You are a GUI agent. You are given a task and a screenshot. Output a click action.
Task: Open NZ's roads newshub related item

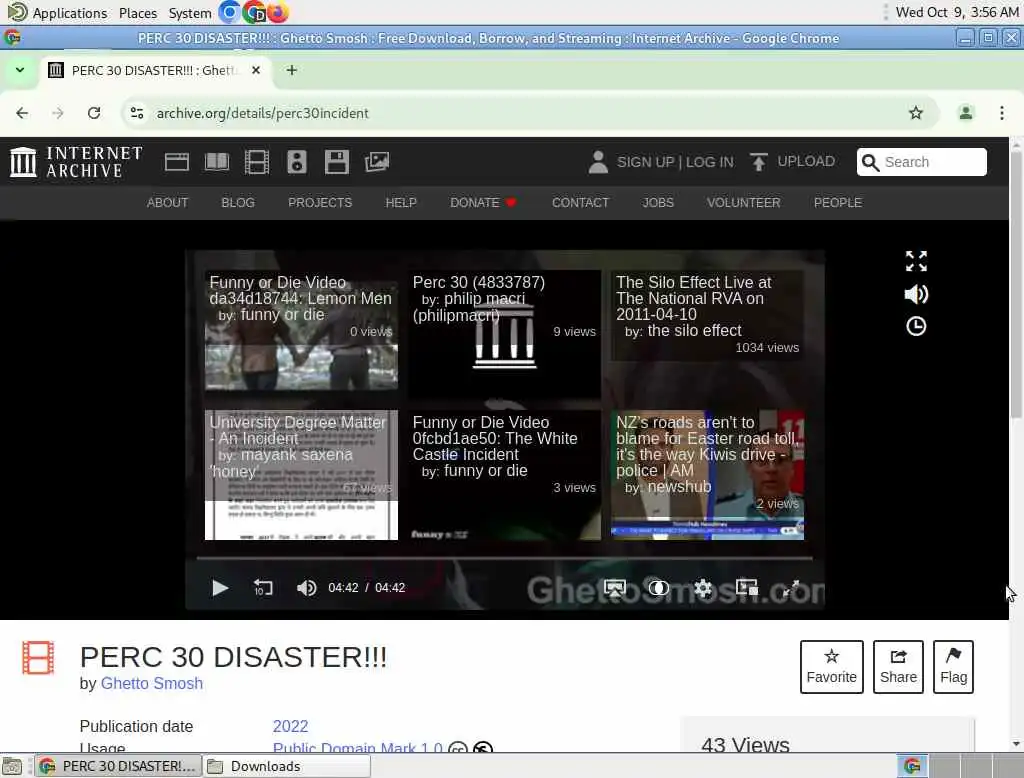click(707, 475)
